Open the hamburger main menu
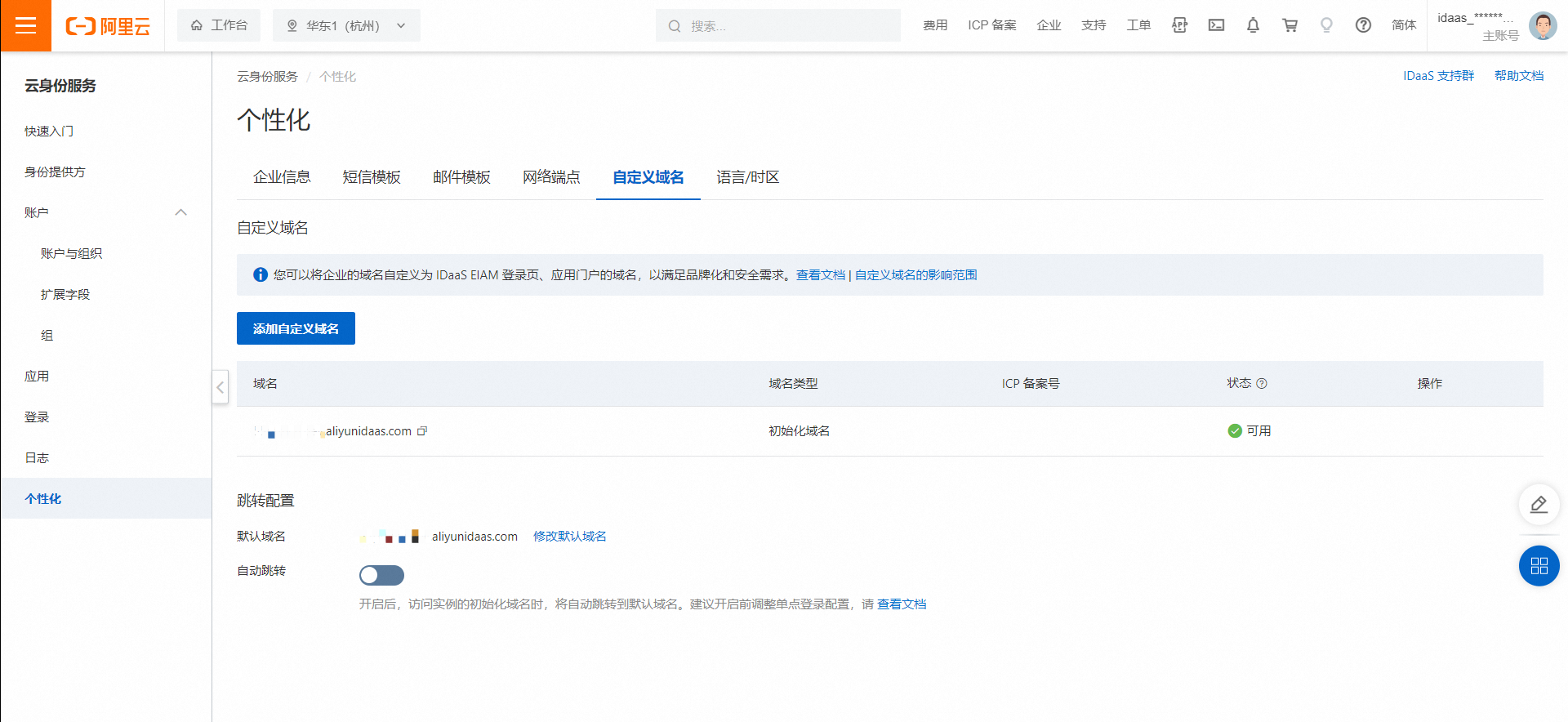 (26, 25)
